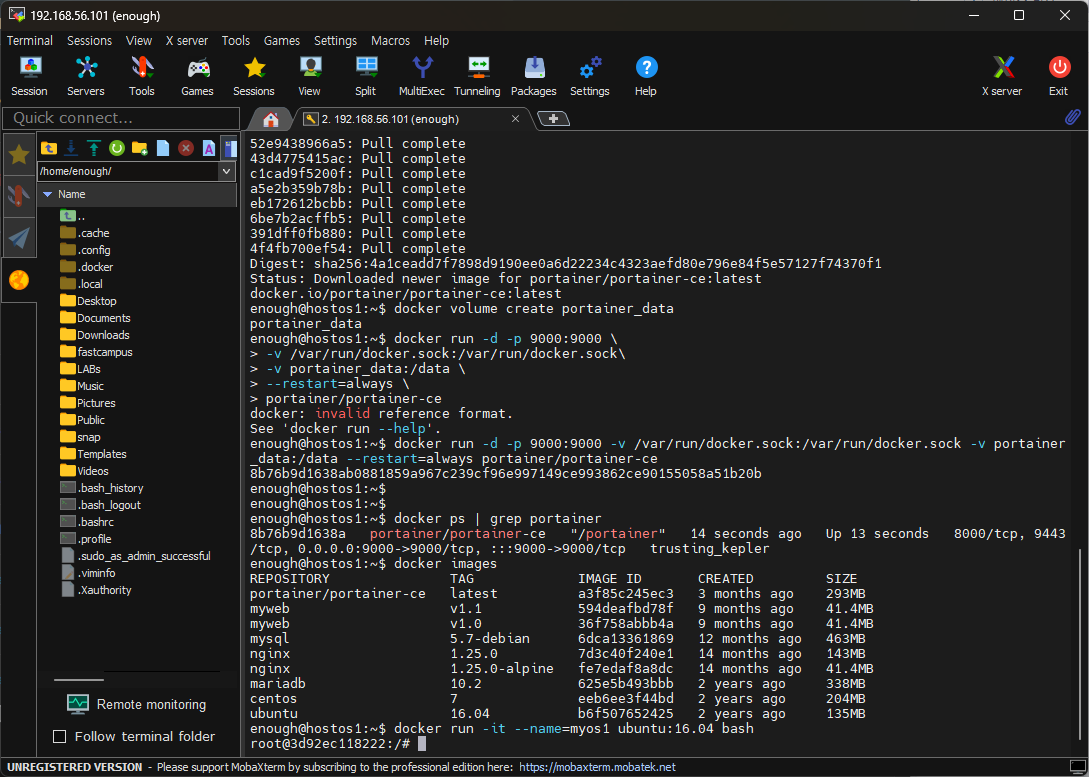Viewport: 1089px width, 777px height.
Task: Open the Settings gears toolbar icon
Action: click(x=590, y=76)
